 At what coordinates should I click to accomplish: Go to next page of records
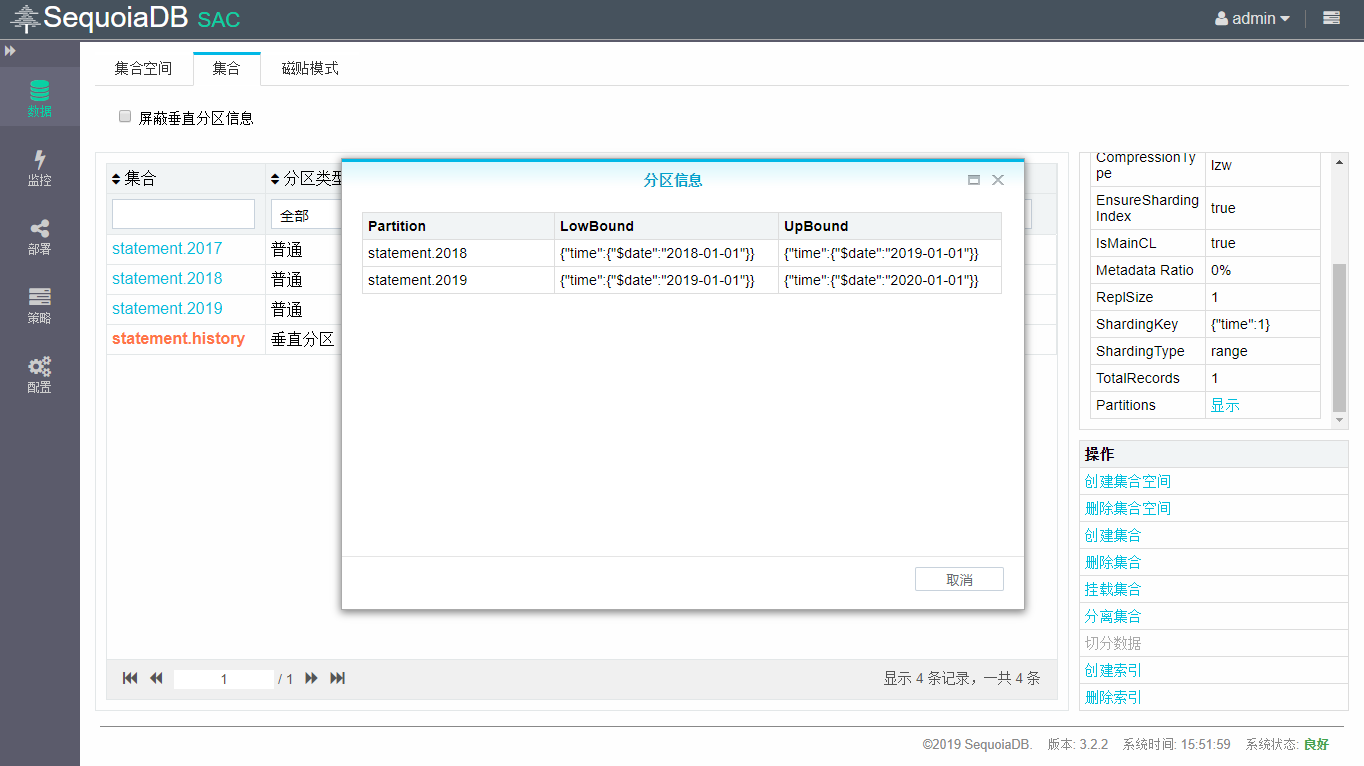311,678
